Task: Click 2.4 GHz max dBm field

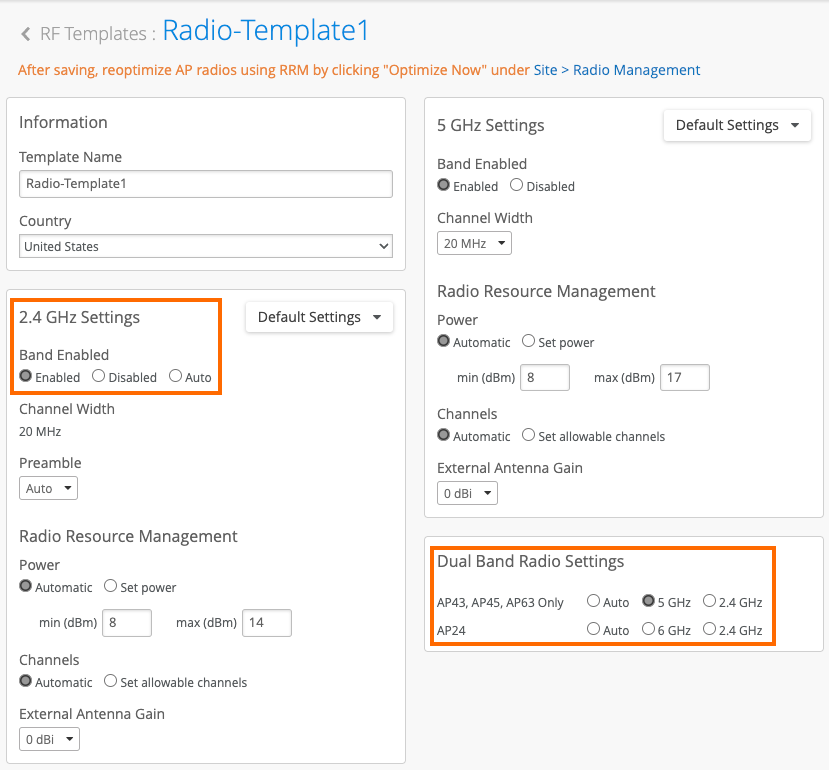Action: pos(266,623)
